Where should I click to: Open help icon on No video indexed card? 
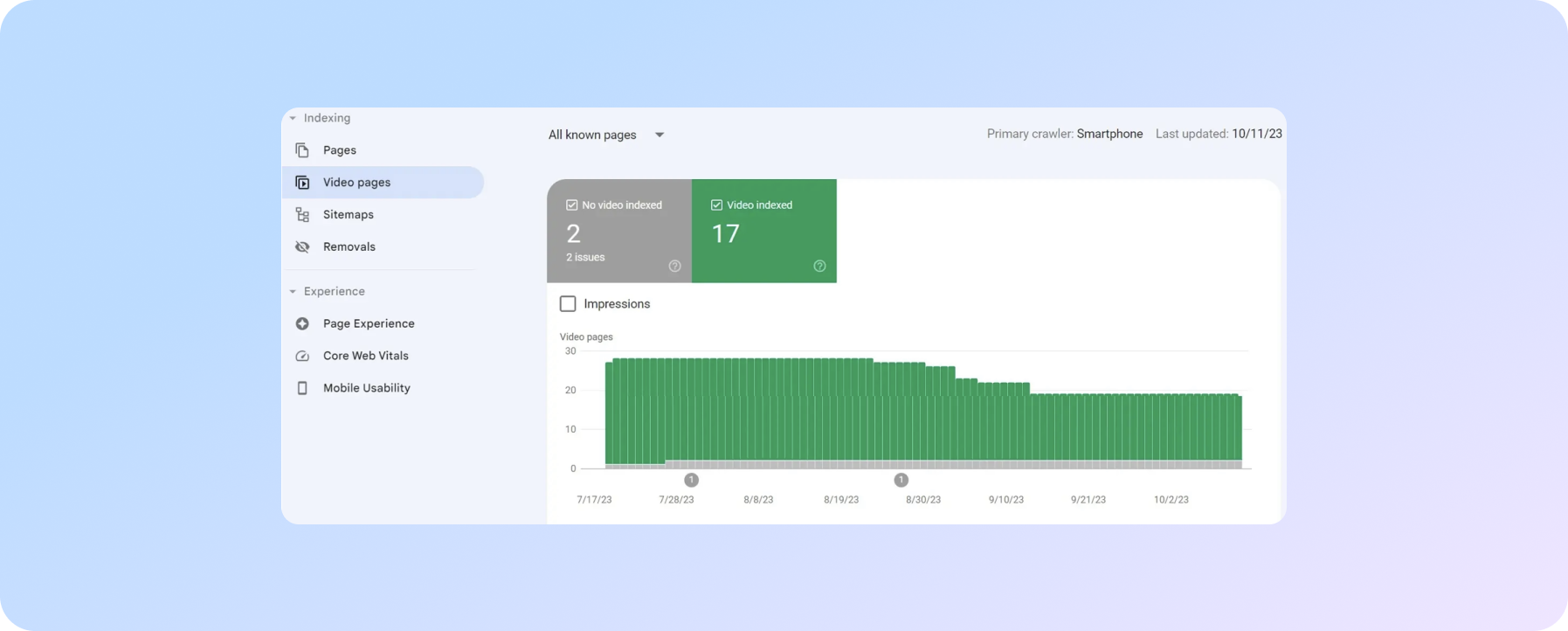[674, 266]
